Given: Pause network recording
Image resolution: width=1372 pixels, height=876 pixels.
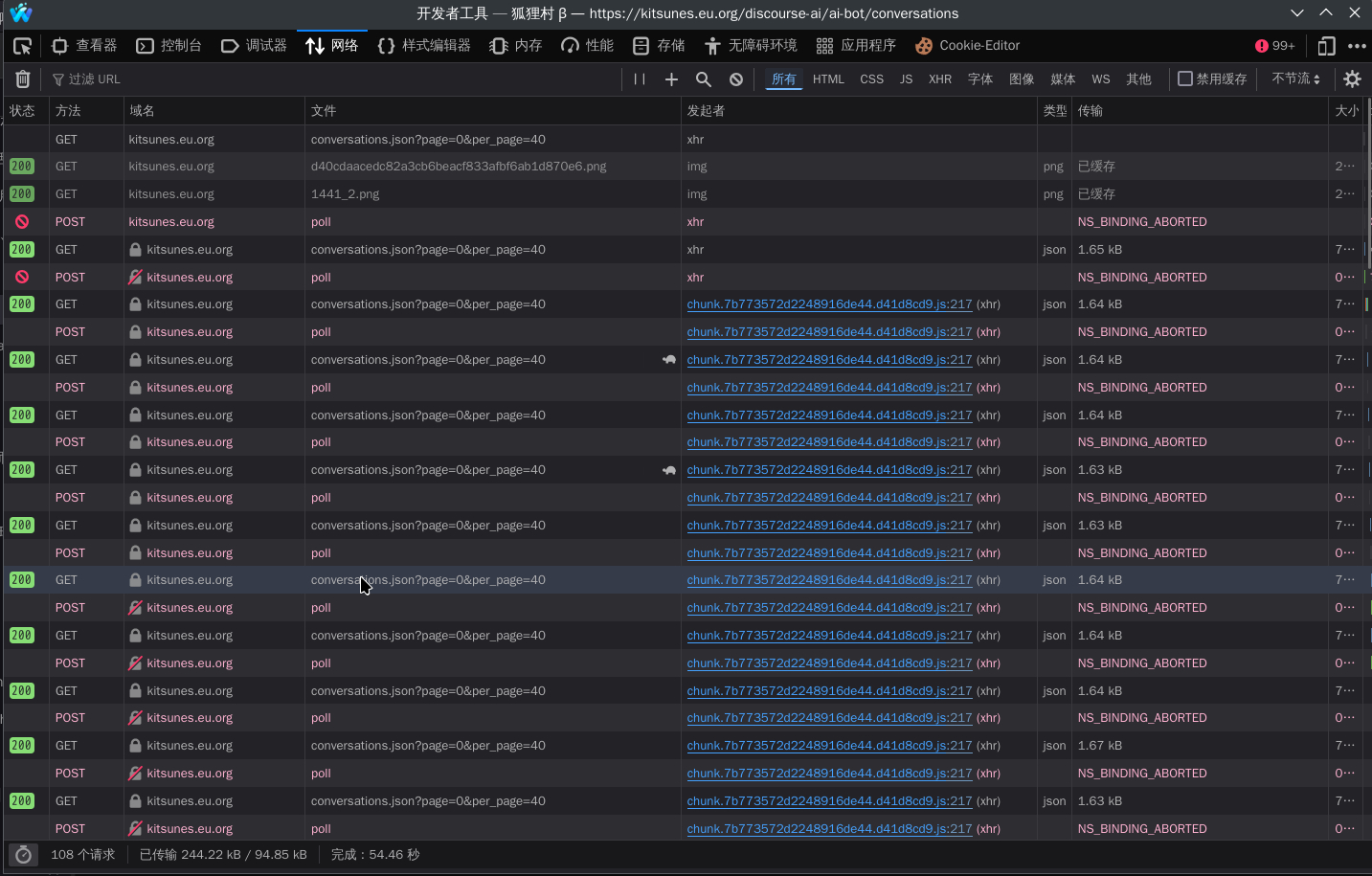Looking at the screenshot, I should click(x=640, y=79).
